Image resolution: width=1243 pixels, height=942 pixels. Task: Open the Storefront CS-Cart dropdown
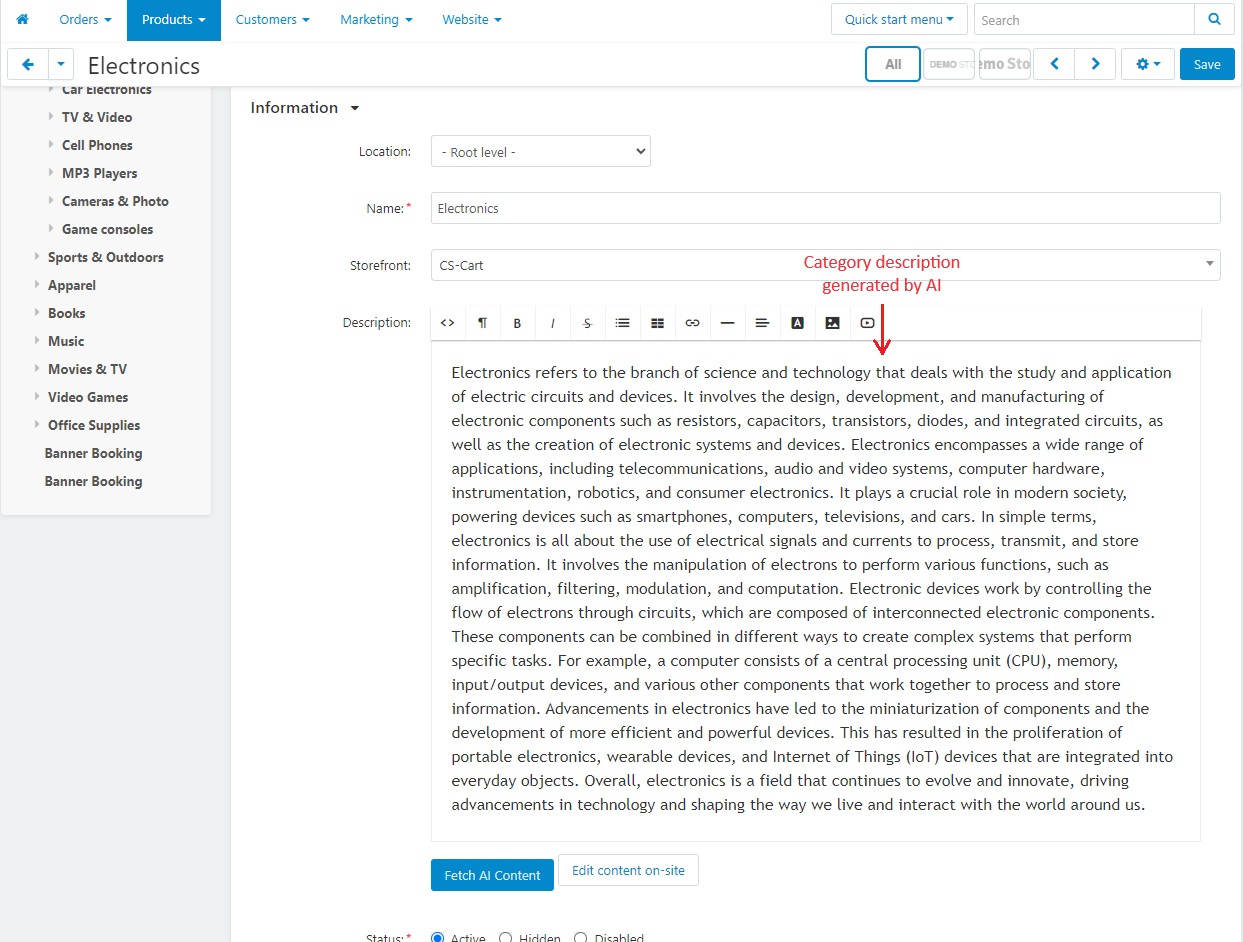(x=826, y=265)
